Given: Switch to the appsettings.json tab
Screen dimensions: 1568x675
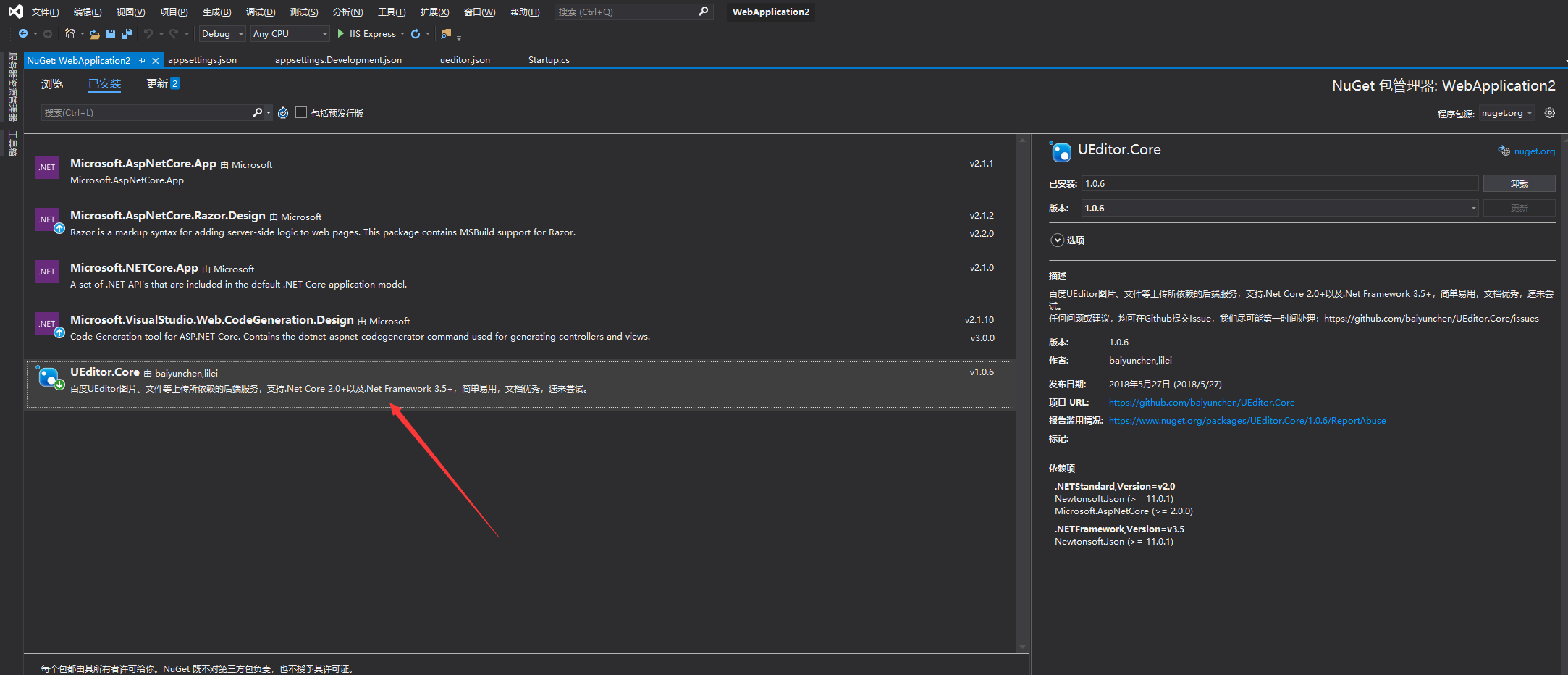Looking at the screenshot, I should click(203, 60).
